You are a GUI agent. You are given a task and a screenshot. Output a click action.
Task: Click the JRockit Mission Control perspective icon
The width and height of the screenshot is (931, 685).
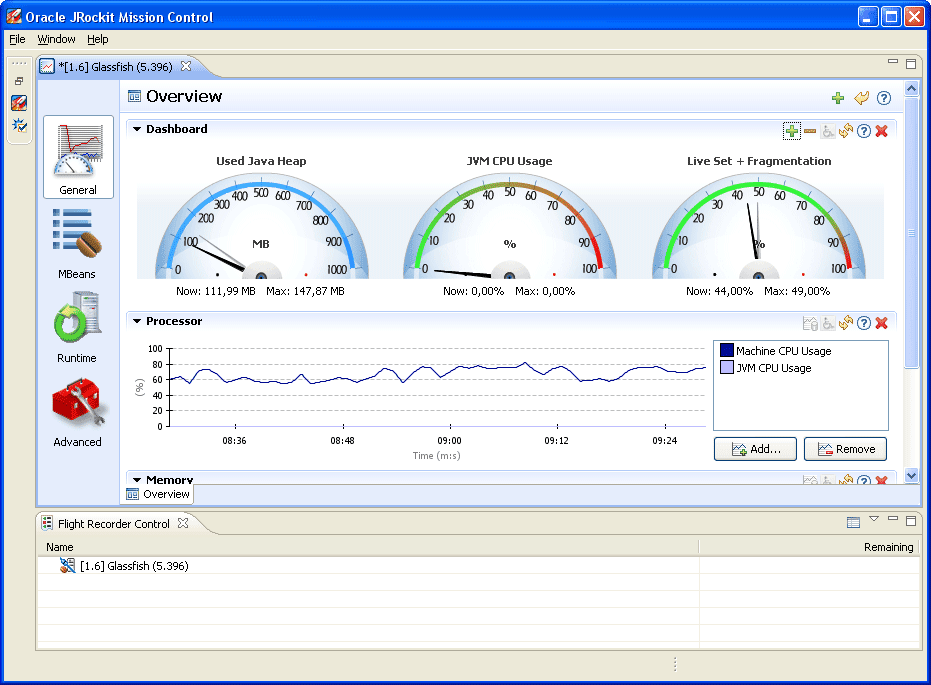click(x=19, y=103)
